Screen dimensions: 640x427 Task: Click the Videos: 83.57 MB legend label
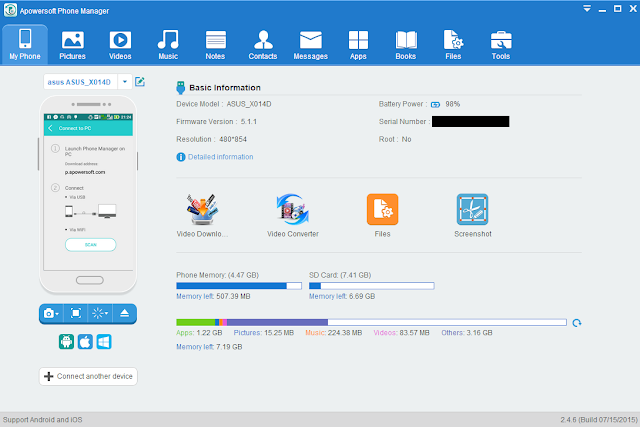[x=401, y=333]
